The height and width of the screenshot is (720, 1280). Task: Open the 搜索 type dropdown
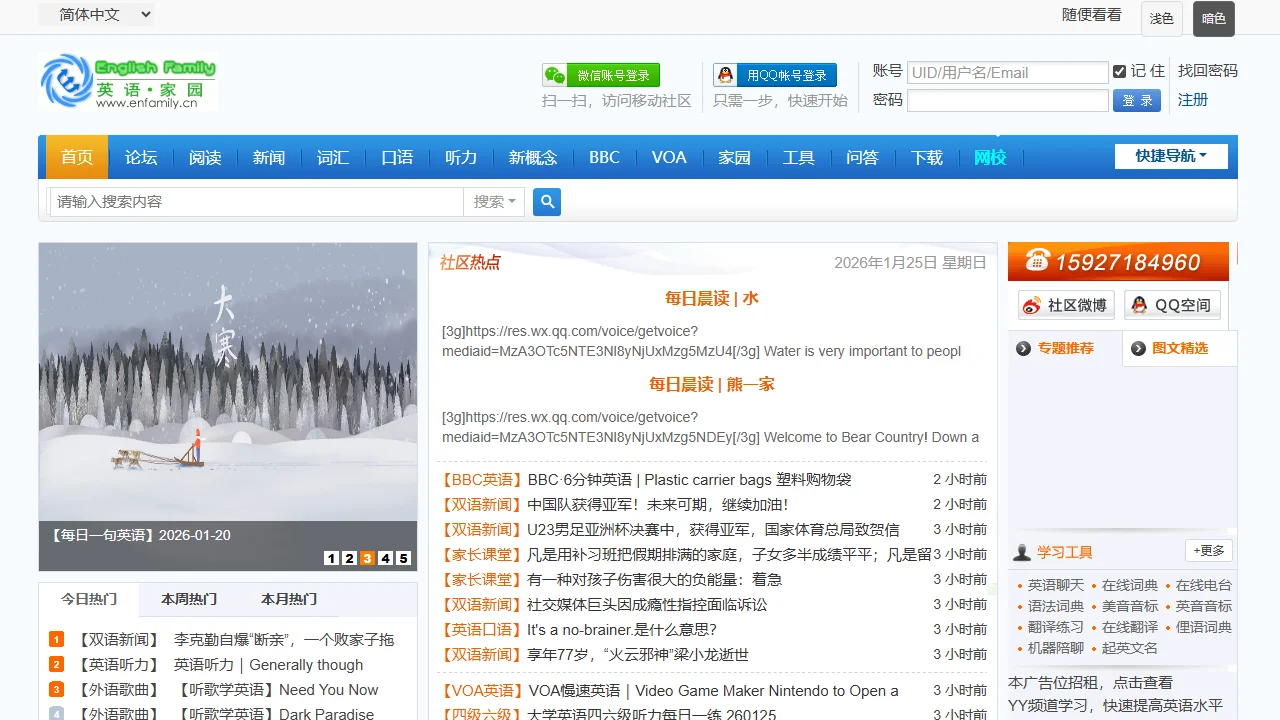[x=494, y=202]
